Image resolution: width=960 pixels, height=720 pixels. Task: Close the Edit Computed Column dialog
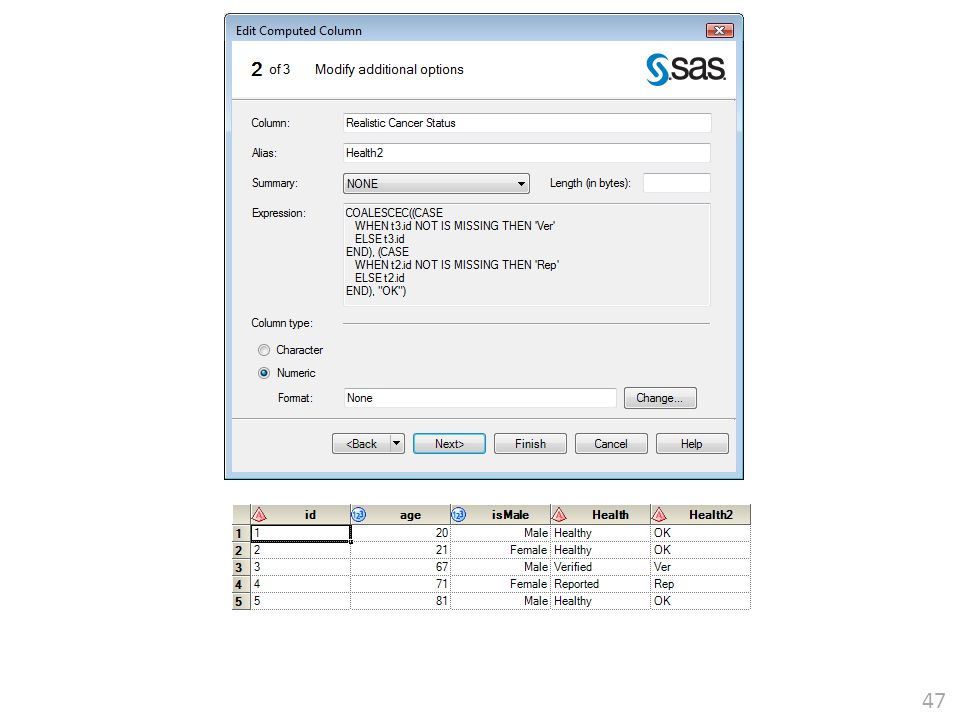coord(719,31)
